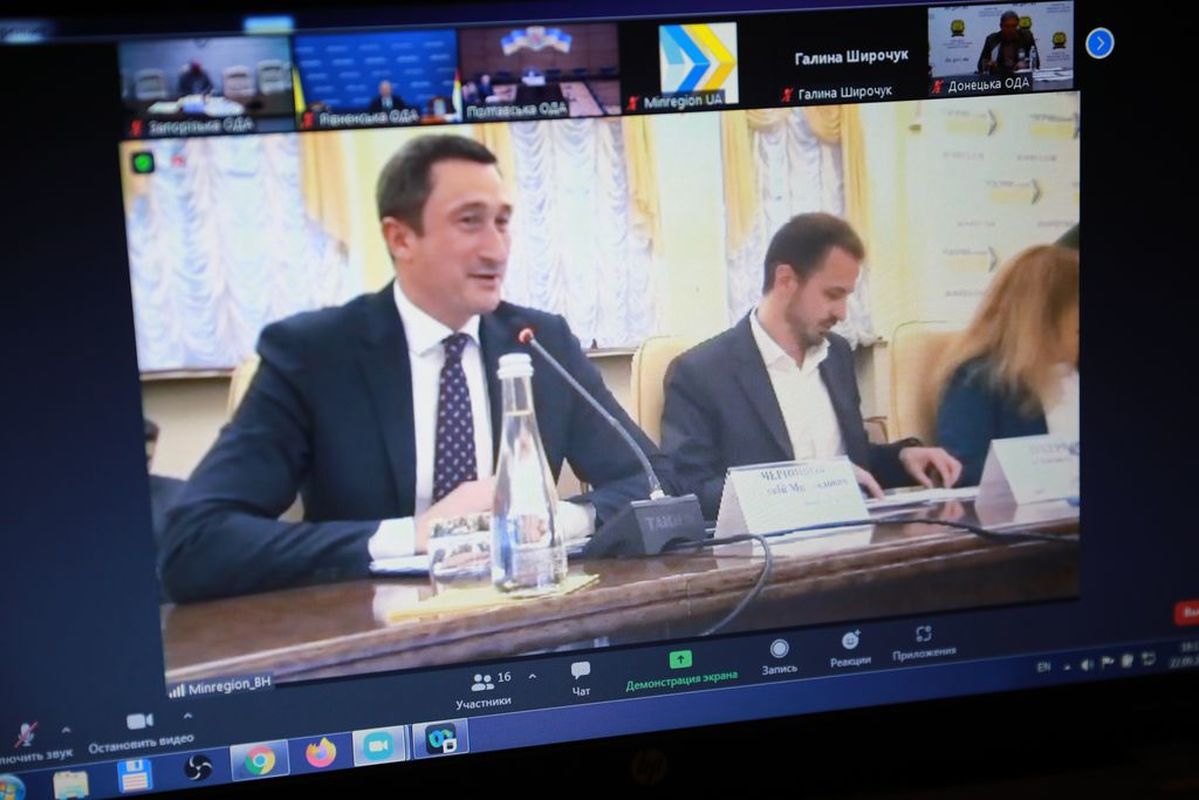Switch to Zoom taskbar button
This screenshot has height=800, width=1199.
pos(379,746)
